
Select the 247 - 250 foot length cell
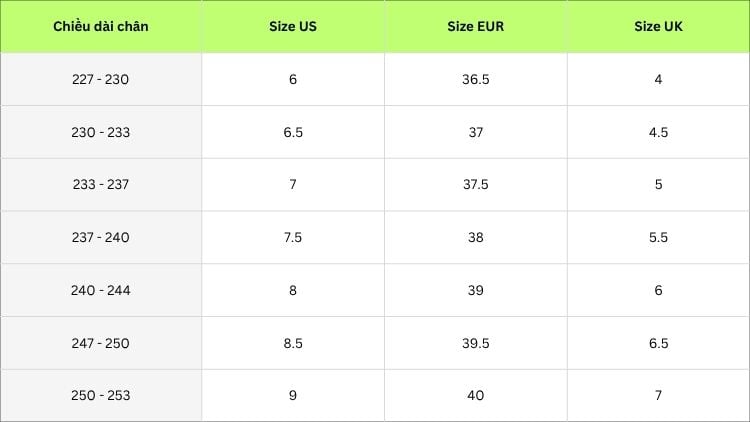pos(101,343)
